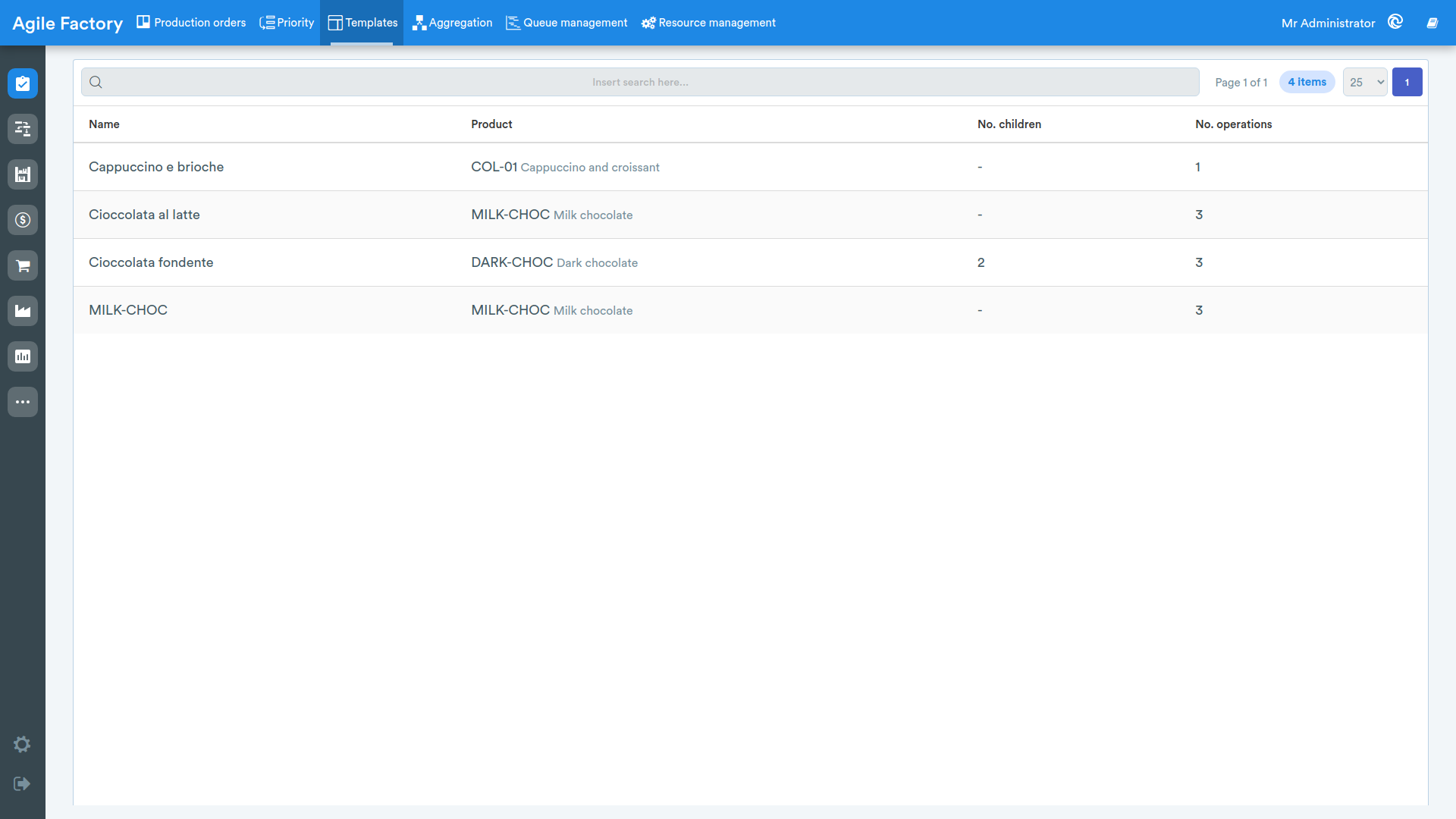Click operations count 1 for Cappuccino e brioche
Viewport: 1456px width, 819px height.
tap(1197, 167)
